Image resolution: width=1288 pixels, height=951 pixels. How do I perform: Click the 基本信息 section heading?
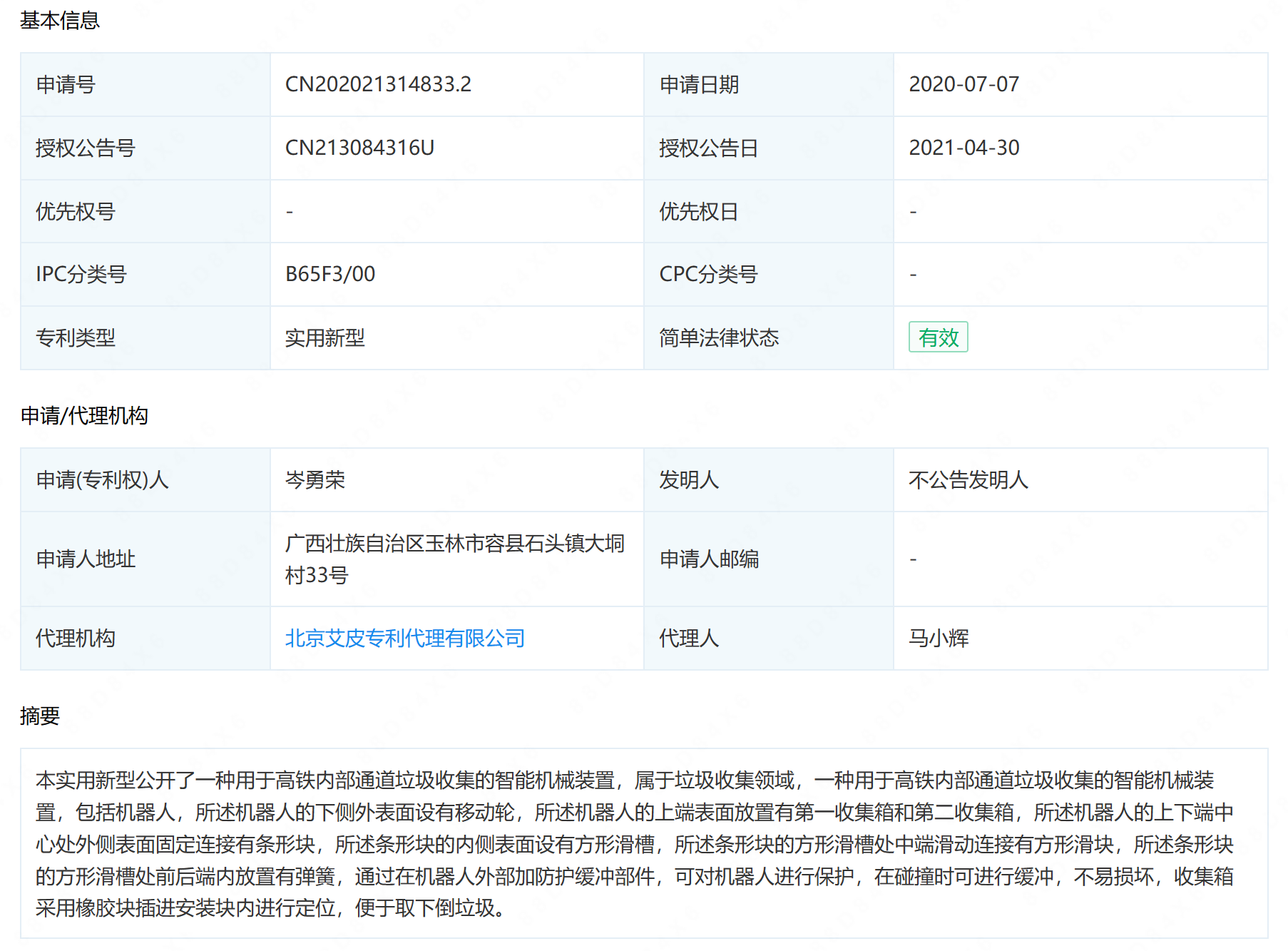60,20
